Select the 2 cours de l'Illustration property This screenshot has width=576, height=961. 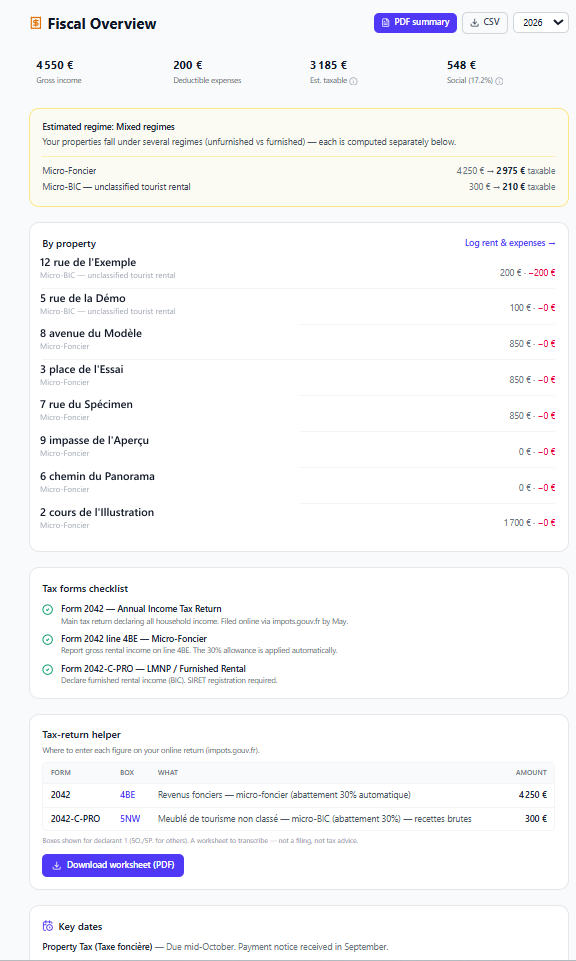point(298,520)
